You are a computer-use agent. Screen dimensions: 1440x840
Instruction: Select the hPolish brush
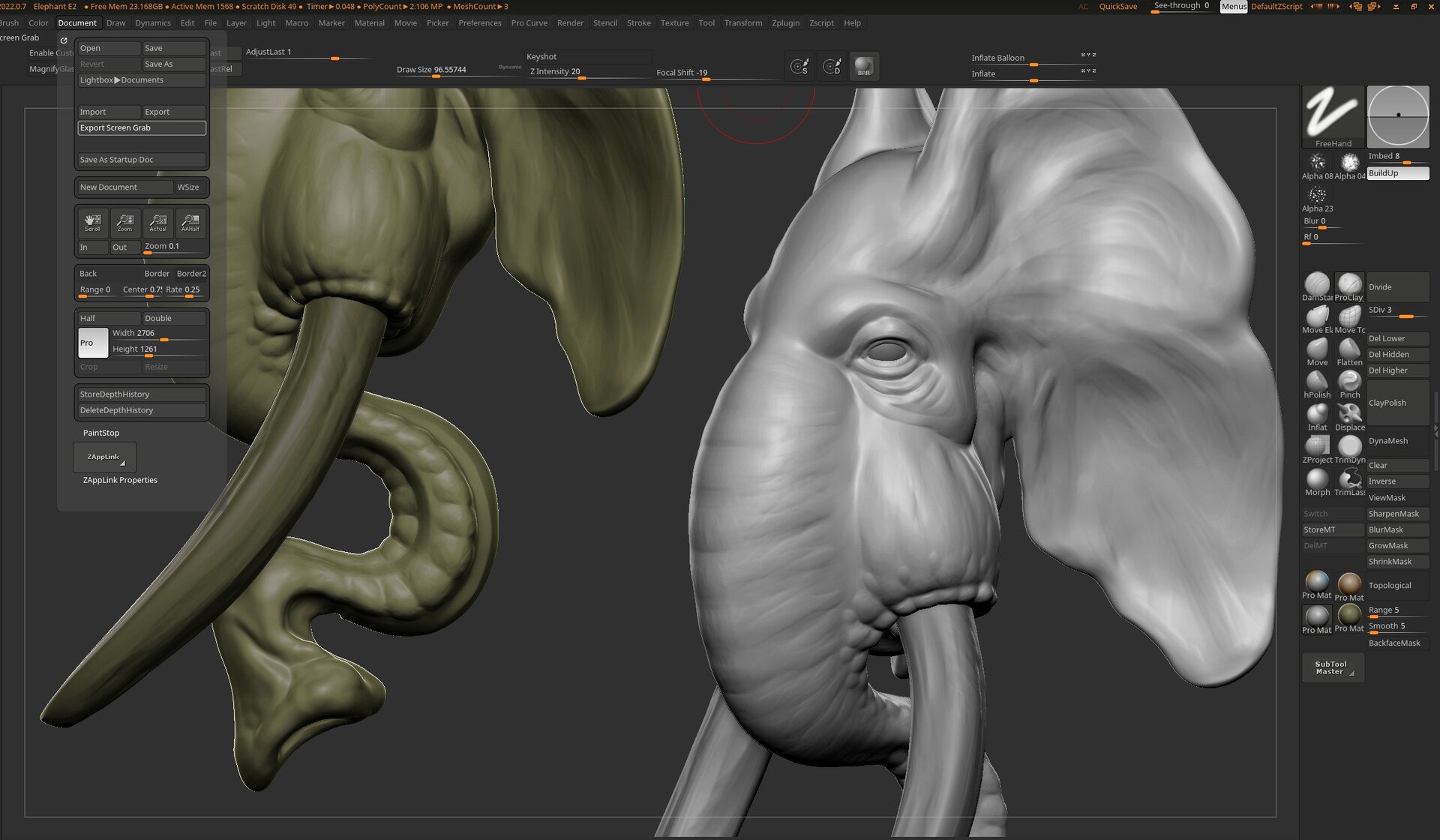pos(1317,382)
